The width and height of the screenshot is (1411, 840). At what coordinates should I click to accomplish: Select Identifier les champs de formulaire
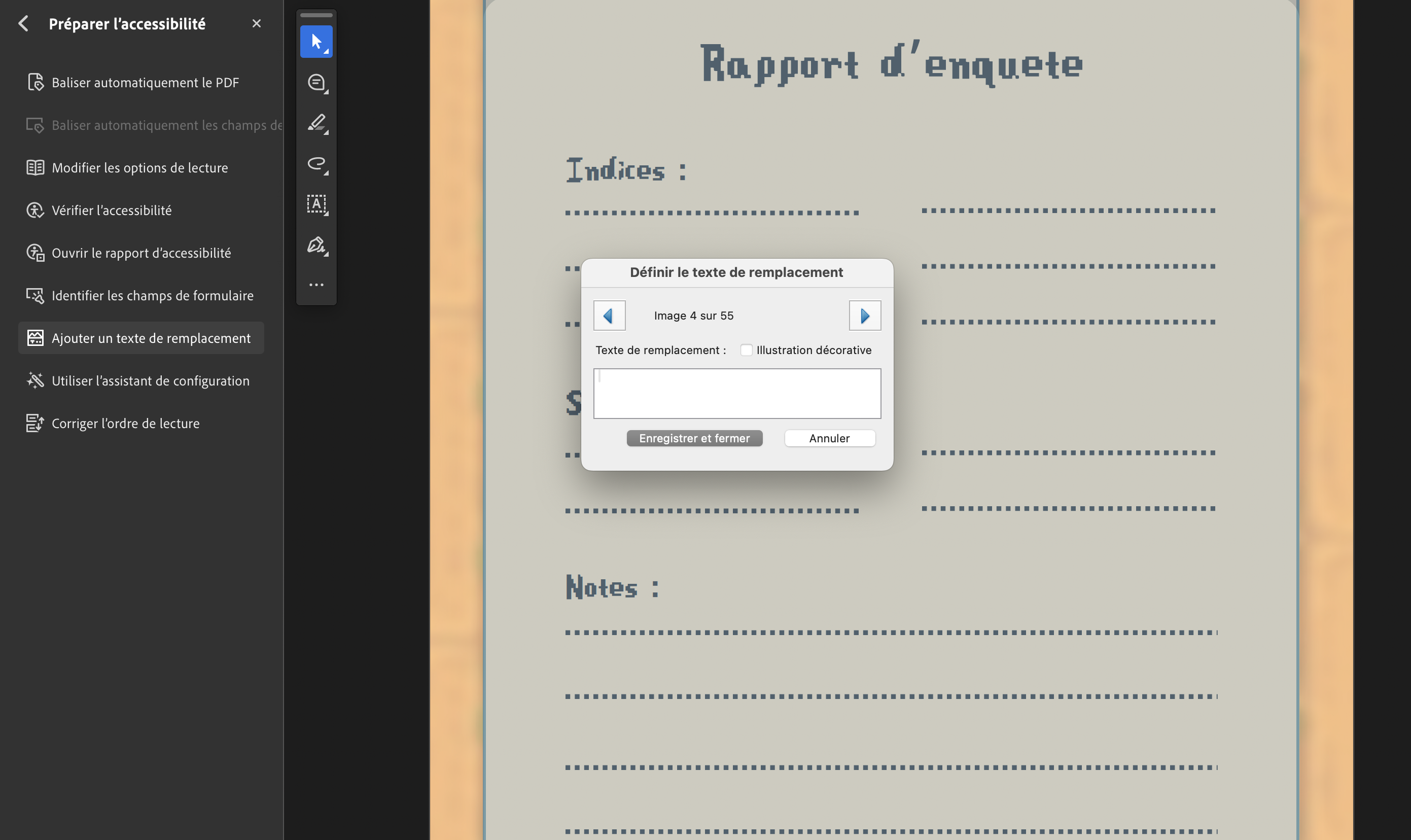tap(142, 296)
